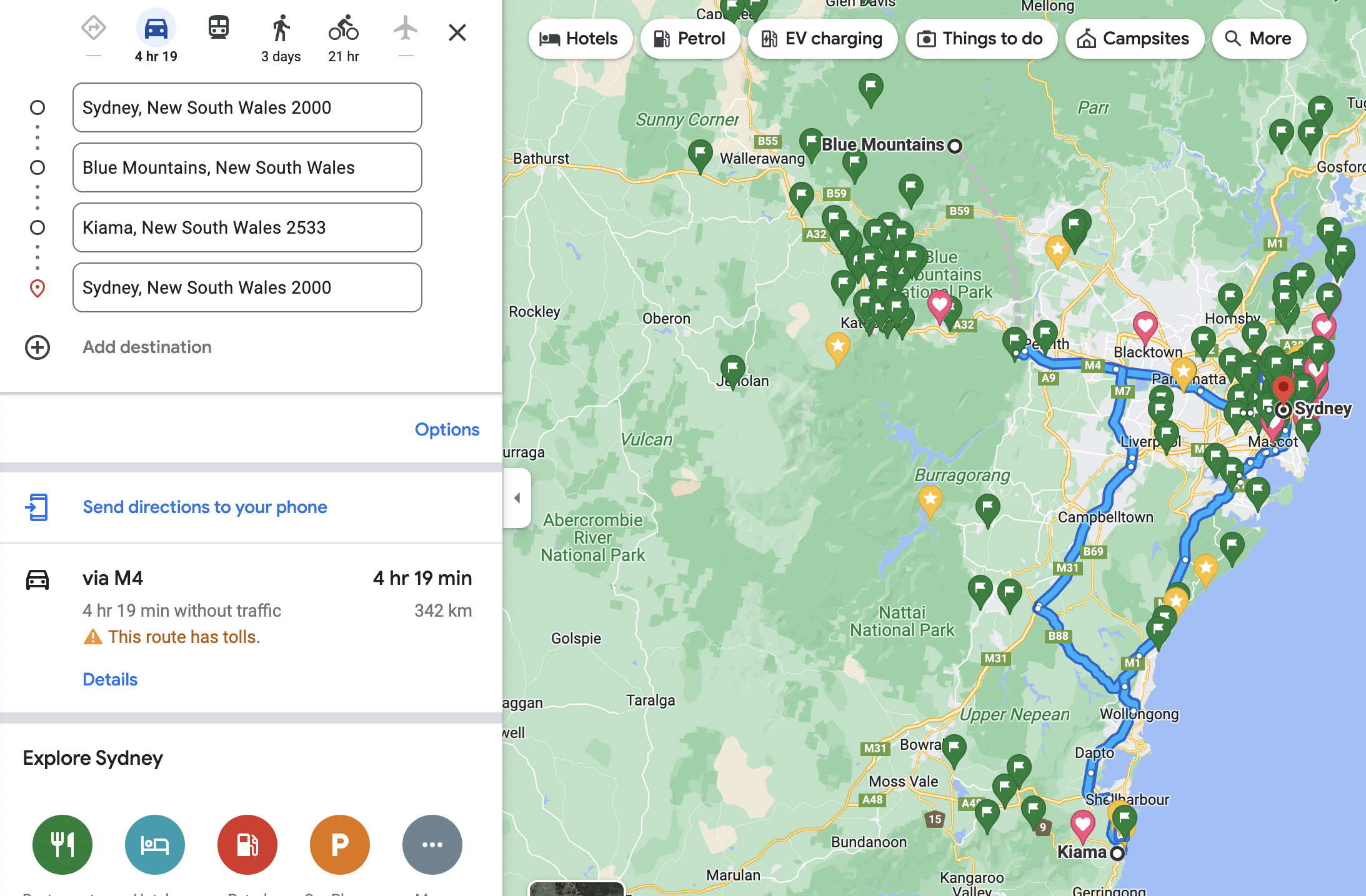The image size is (1366, 896).
Task: Choose Walking travel mode
Action: (x=281, y=29)
